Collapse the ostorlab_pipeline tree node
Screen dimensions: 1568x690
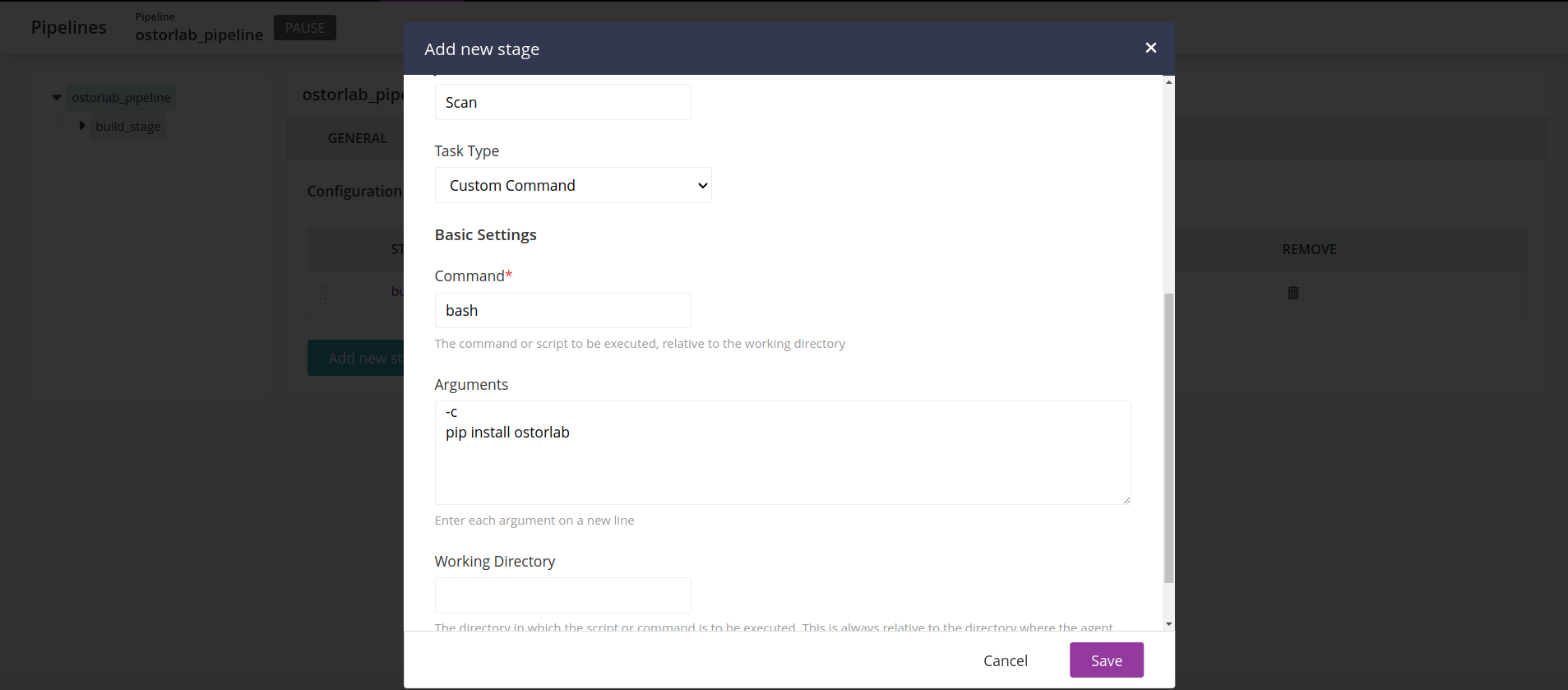coord(57,98)
